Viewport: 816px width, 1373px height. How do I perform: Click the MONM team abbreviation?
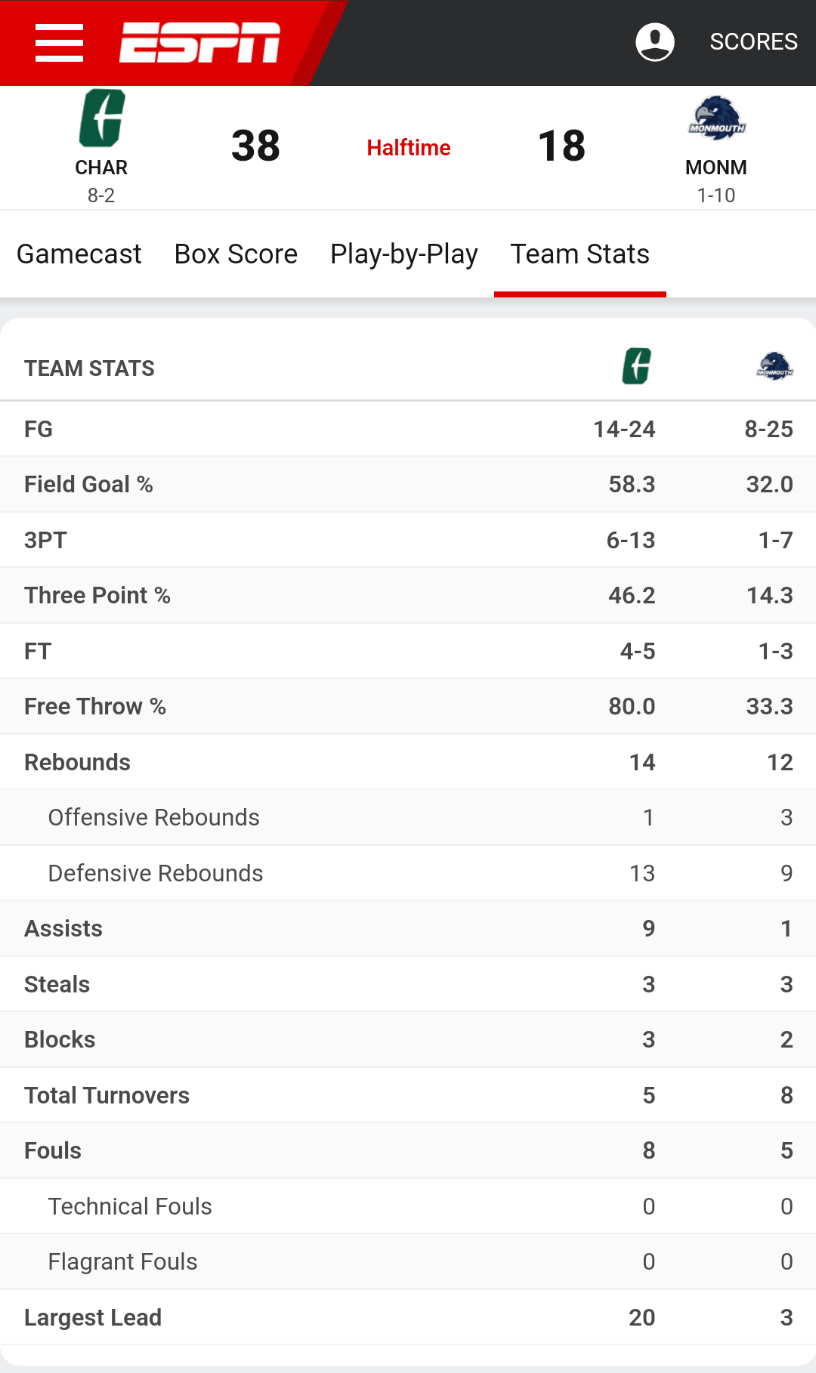click(716, 167)
